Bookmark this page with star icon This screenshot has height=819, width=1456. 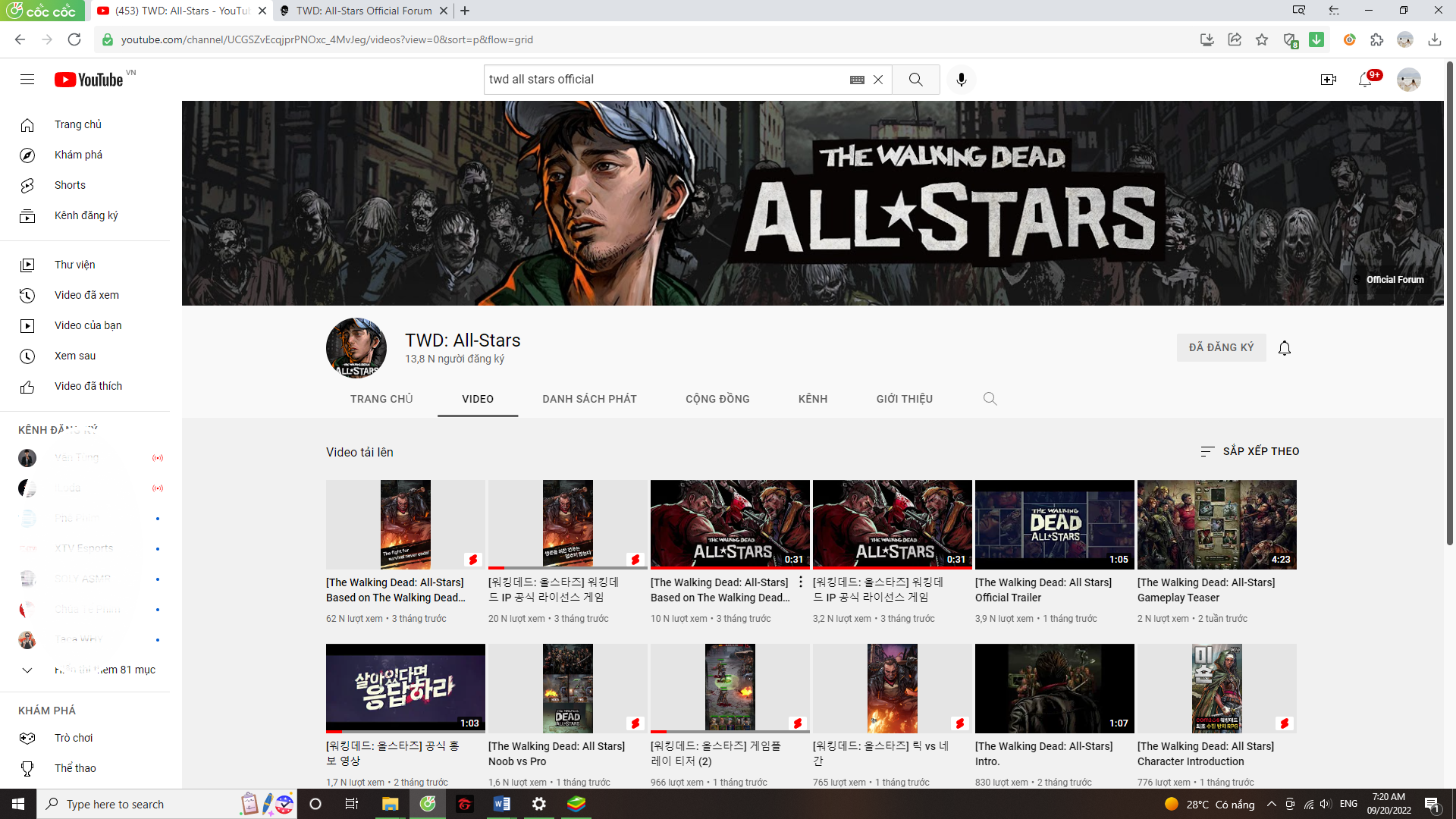coord(1262,39)
